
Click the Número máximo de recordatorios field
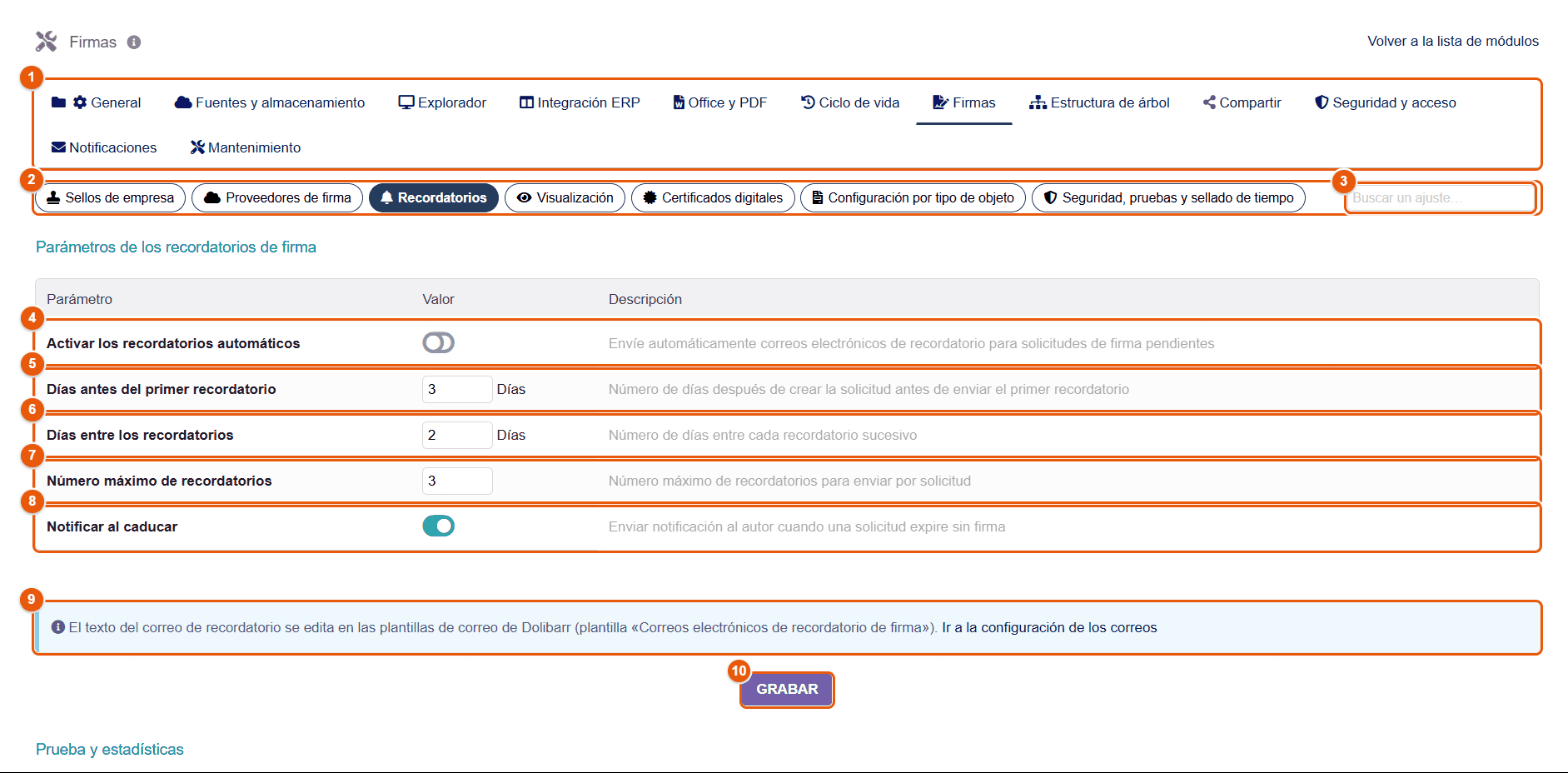point(457,481)
